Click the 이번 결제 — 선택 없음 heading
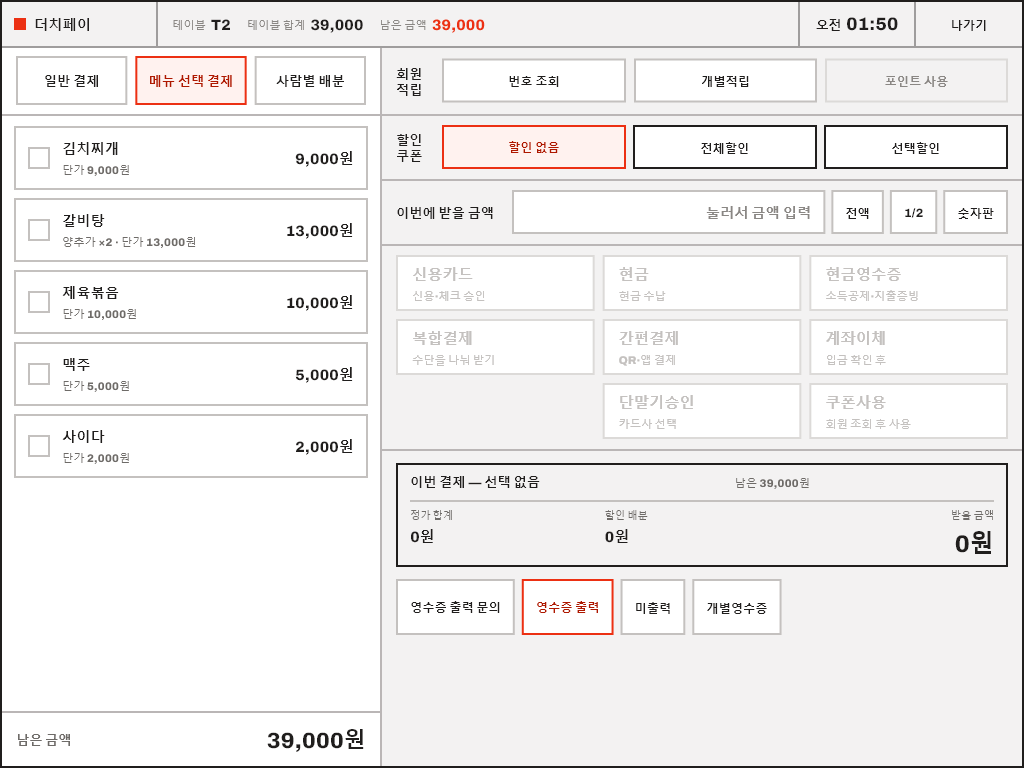Viewport: 1024px width, 768px height. point(475,482)
